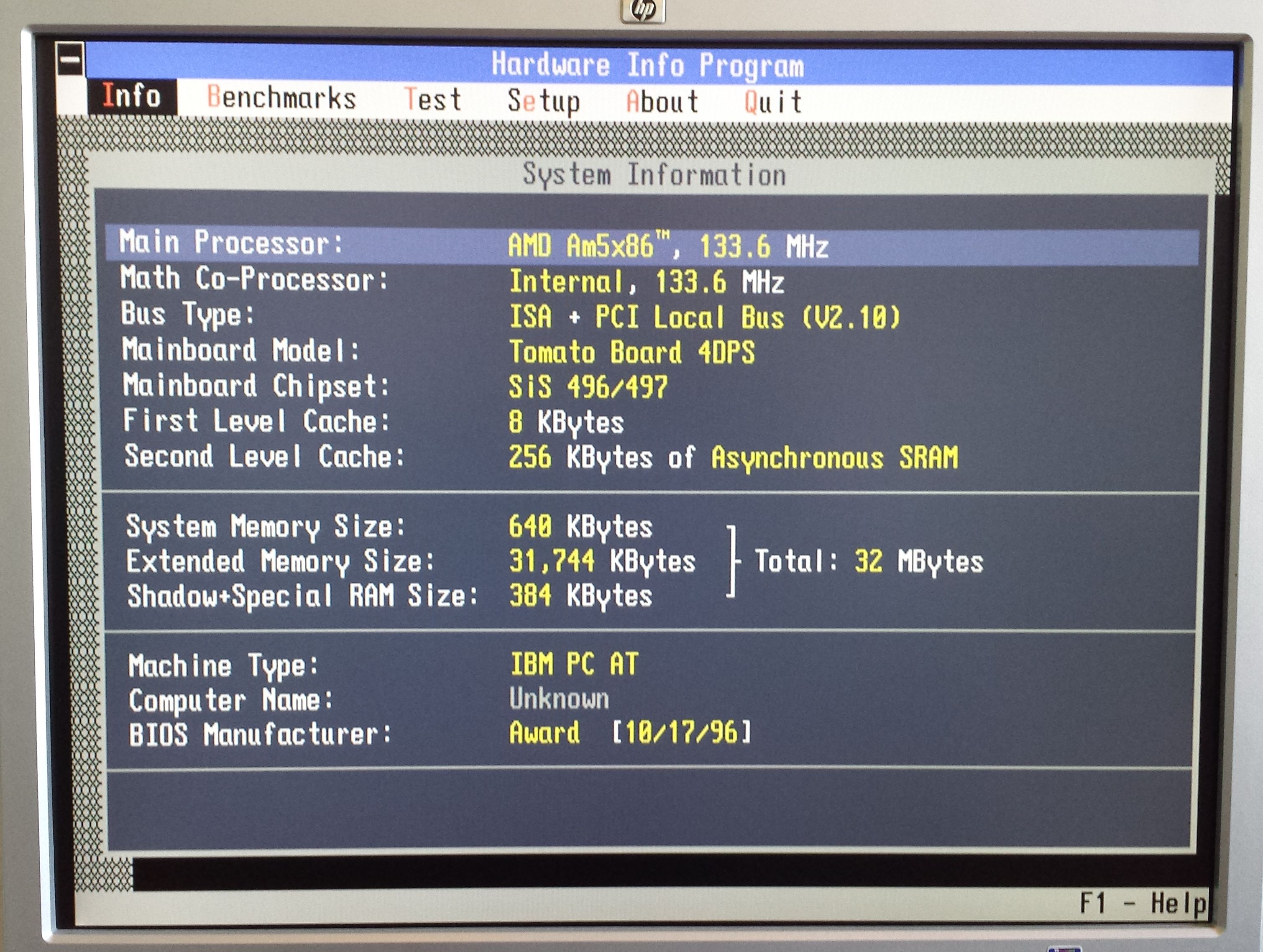1263x952 pixels.
Task: Click the 8 KBytes cache value
Action: point(566,422)
